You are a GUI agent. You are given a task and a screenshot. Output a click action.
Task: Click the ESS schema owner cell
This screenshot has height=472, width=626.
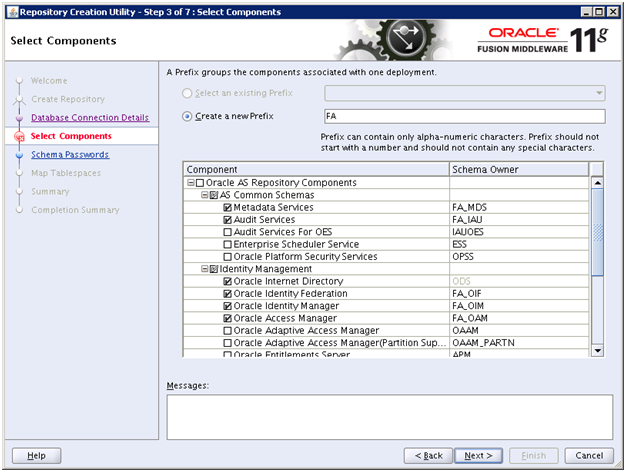point(519,244)
